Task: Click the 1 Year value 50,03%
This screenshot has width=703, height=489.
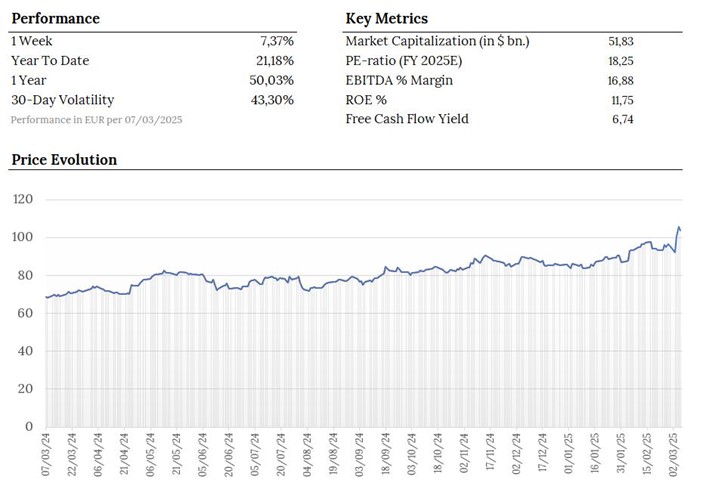Action: pos(273,80)
